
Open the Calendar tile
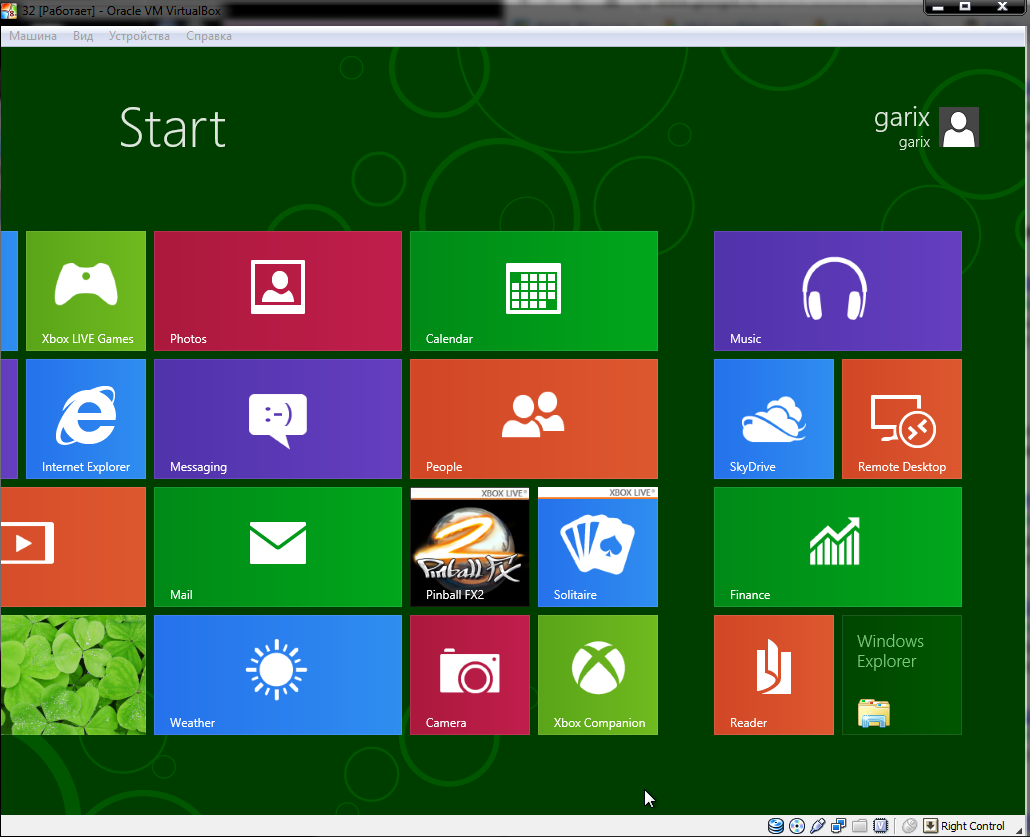click(533, 290)
